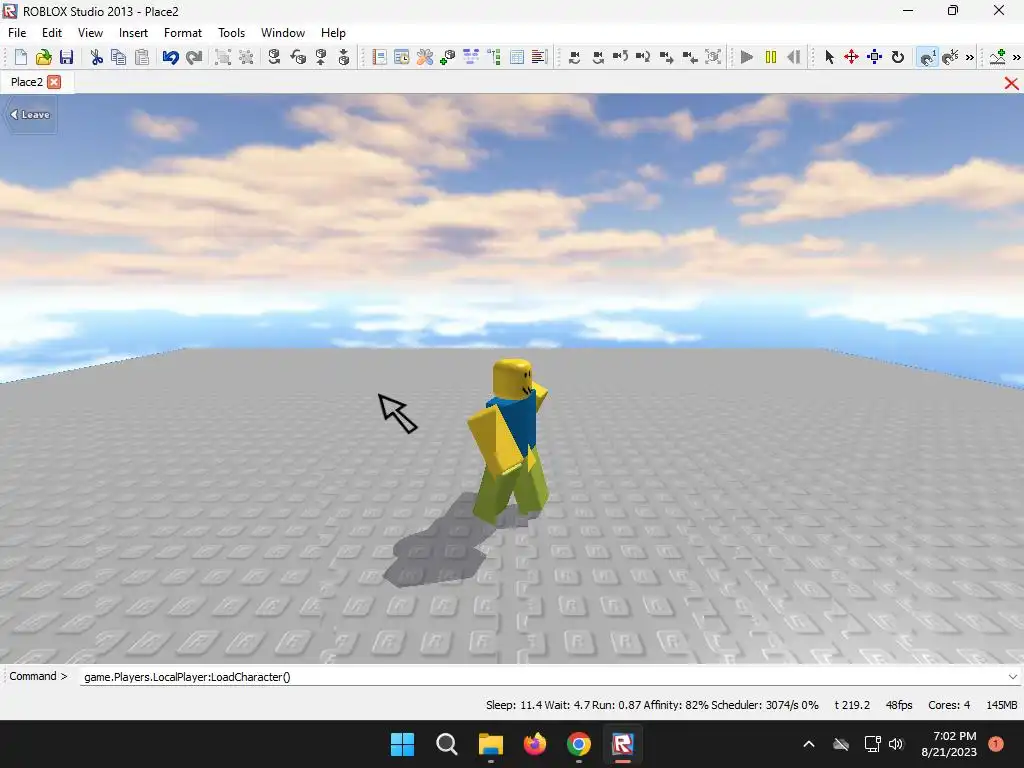The height and width of the screenshot is (768, 1024).
Task: Open the Task Scheduler panel icon
Action: (402, 57)
